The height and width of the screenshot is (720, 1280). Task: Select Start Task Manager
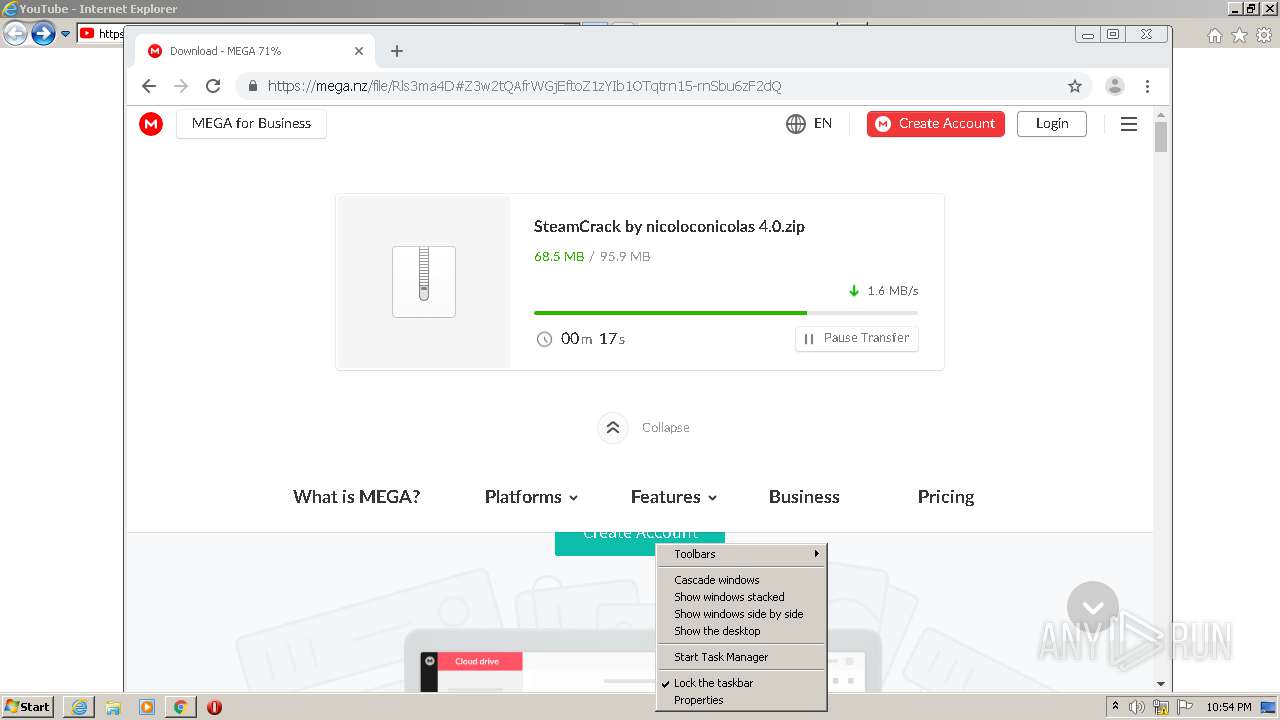pyautogui.click(x=741, y=657)
